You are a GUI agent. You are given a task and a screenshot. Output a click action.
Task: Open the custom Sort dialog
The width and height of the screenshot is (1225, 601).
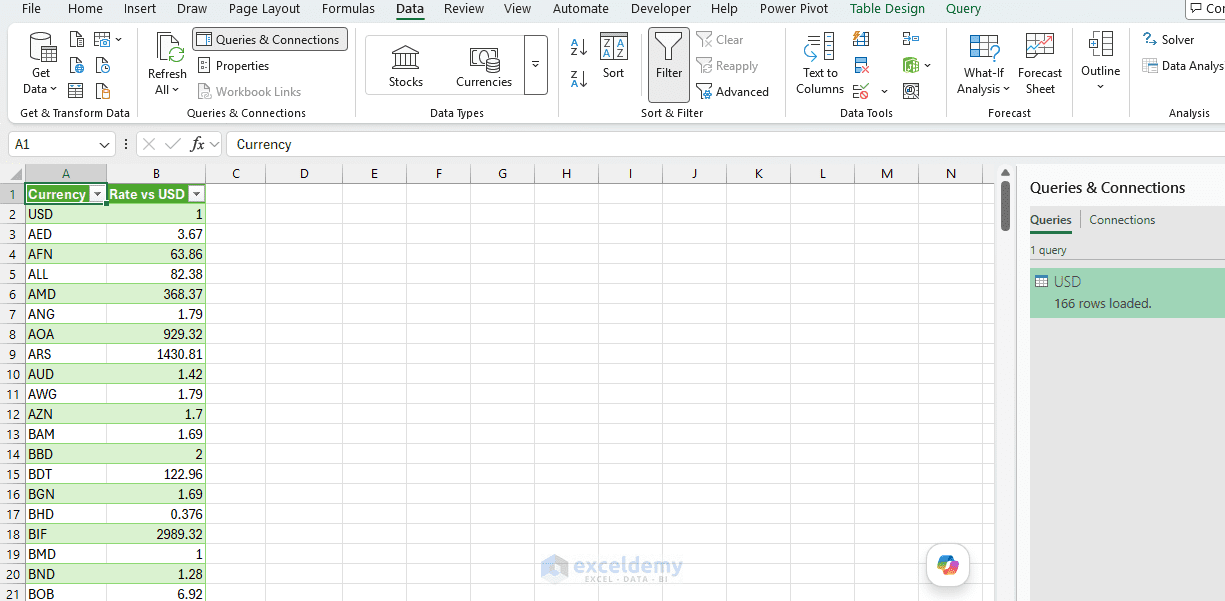pos(613,56)
